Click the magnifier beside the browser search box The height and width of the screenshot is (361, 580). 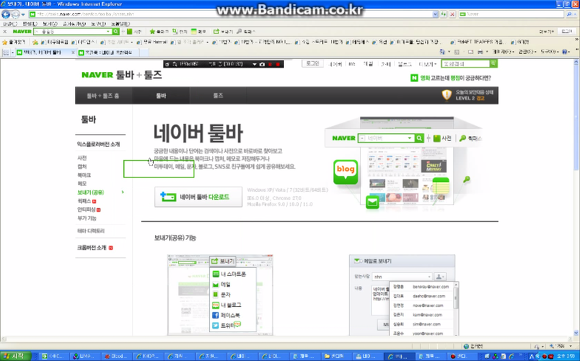coord(569,14)
